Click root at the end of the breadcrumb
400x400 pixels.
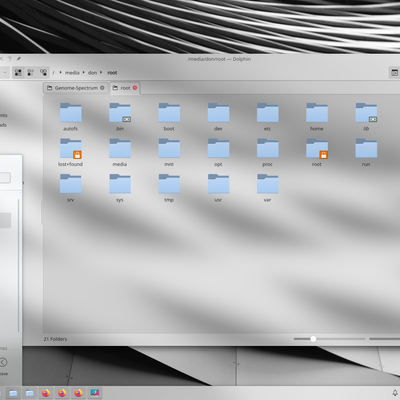click(x=112, y=73)
